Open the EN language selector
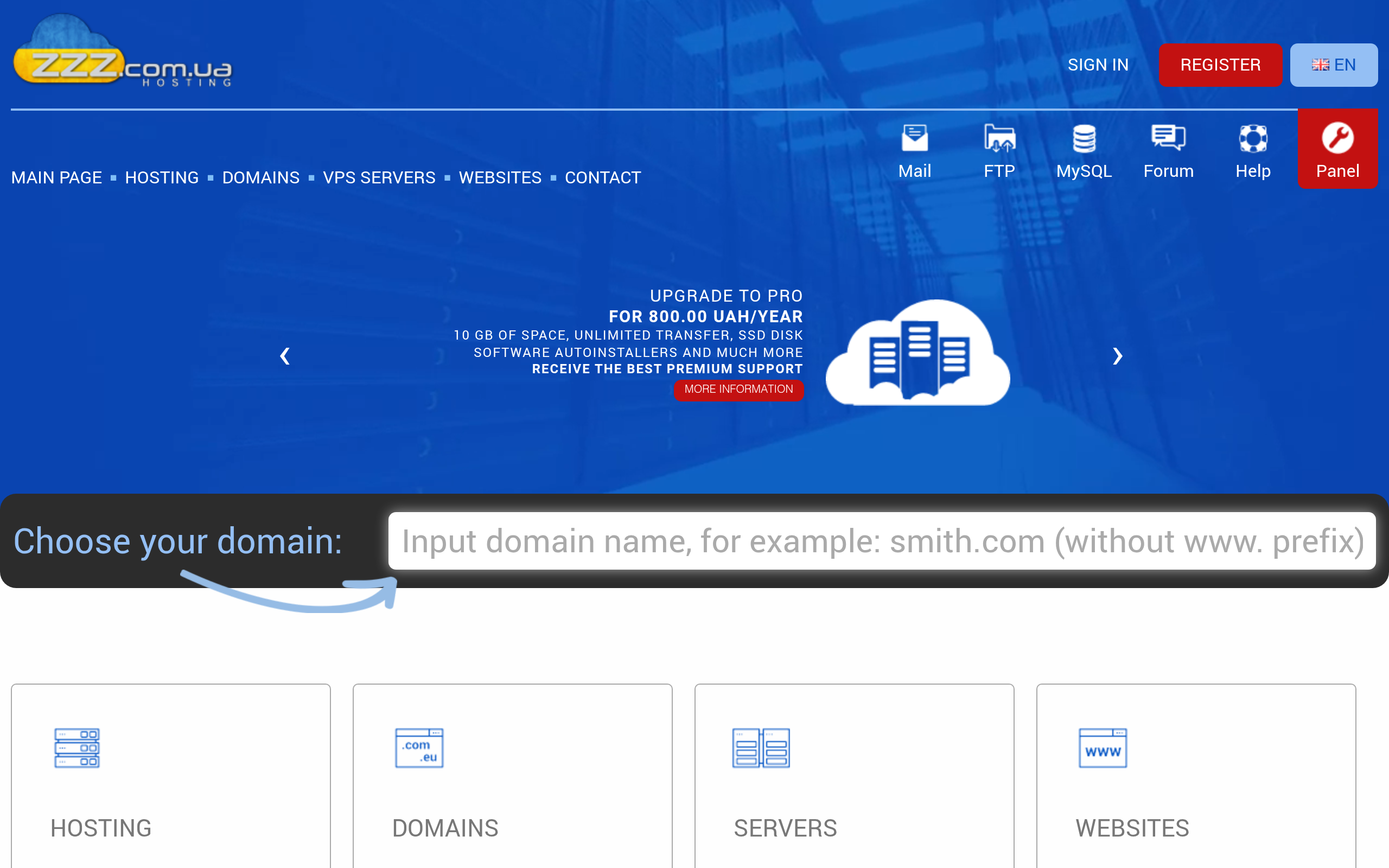The image size is (1389, 868). pos(1333,65)
